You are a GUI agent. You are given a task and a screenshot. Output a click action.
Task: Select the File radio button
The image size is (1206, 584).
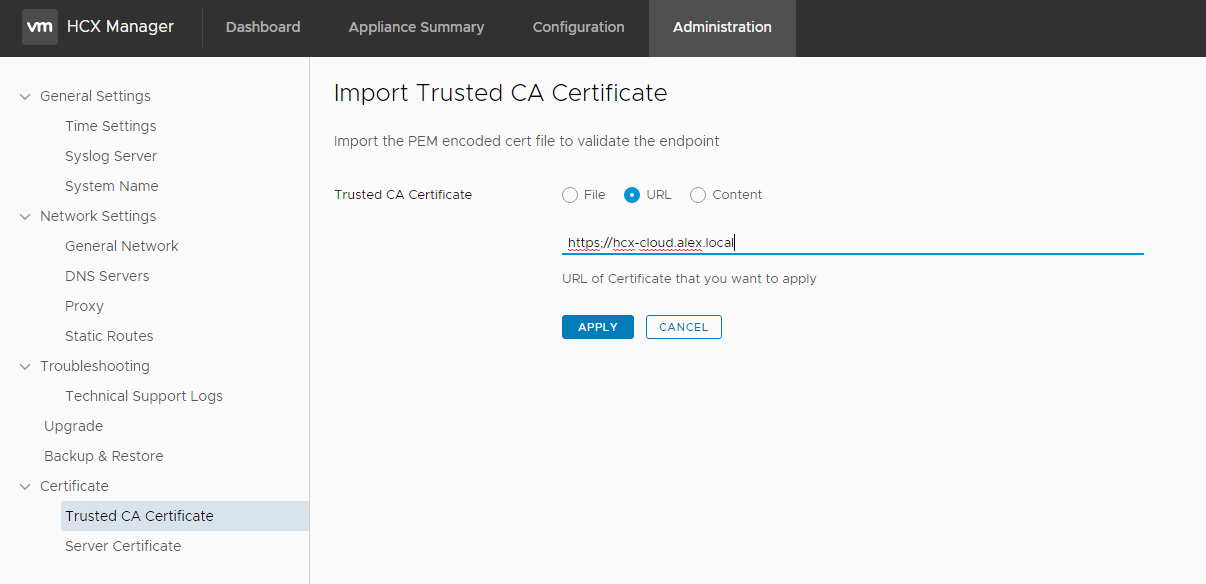coord(570,195)
